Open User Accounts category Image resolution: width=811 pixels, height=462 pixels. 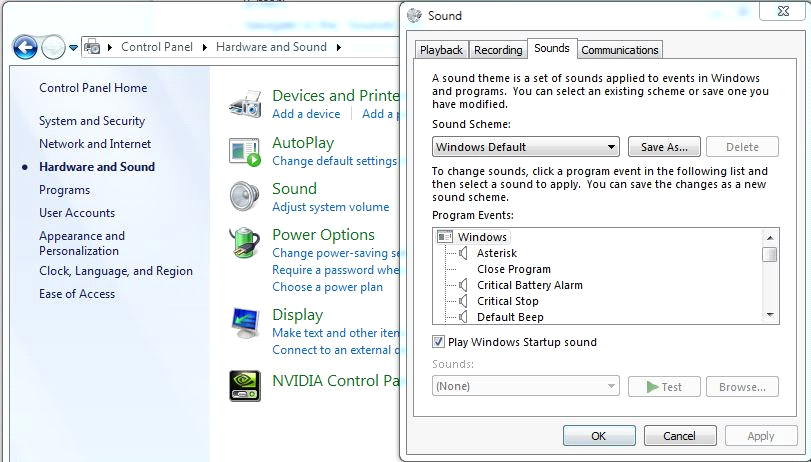(x=77, y=213)
